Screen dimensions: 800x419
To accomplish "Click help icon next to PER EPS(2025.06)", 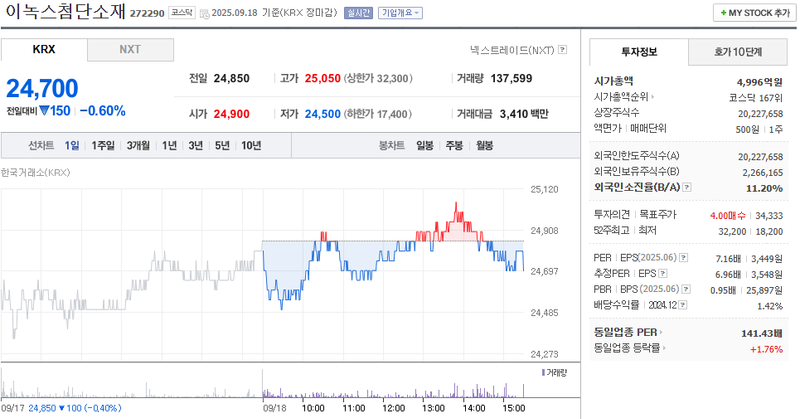I will (684, 258).
